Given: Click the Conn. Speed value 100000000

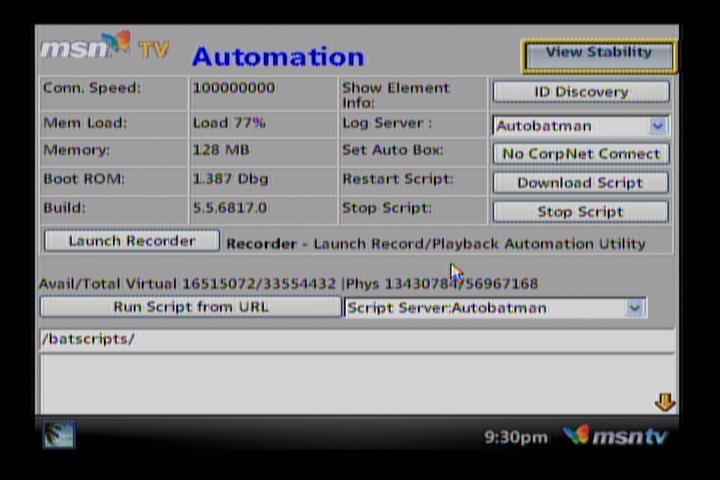Looking at the screenshot, I should coord(233,88).
